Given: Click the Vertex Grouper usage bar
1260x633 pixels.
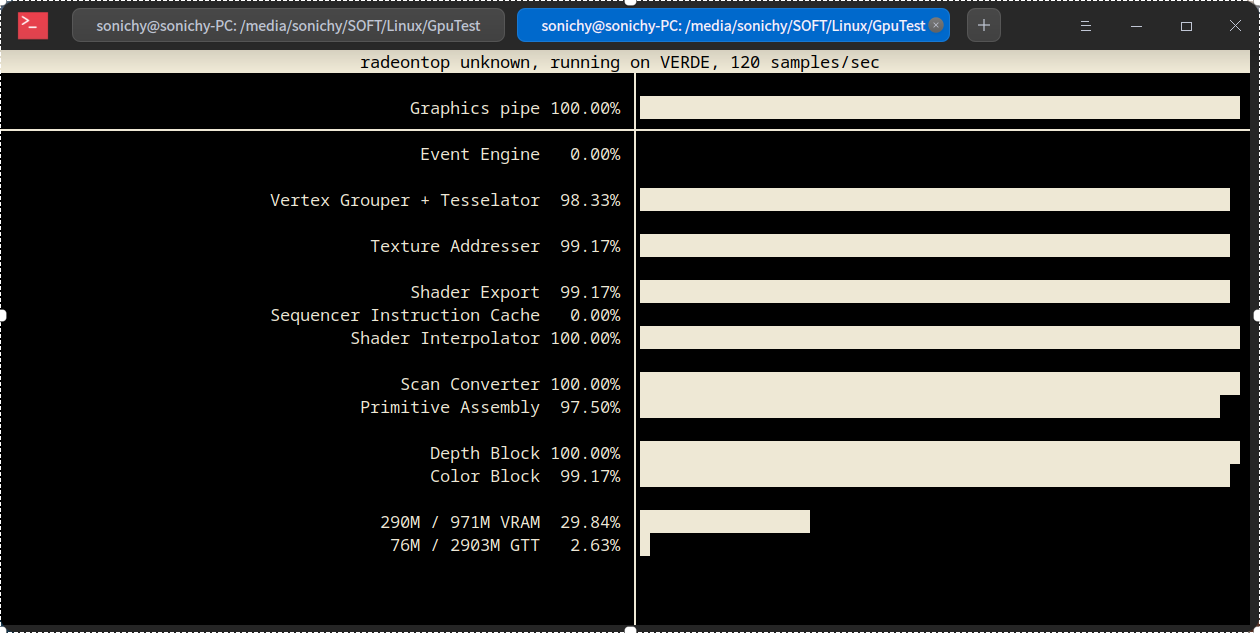Looking at the screenshot, I should pos(935,200).
